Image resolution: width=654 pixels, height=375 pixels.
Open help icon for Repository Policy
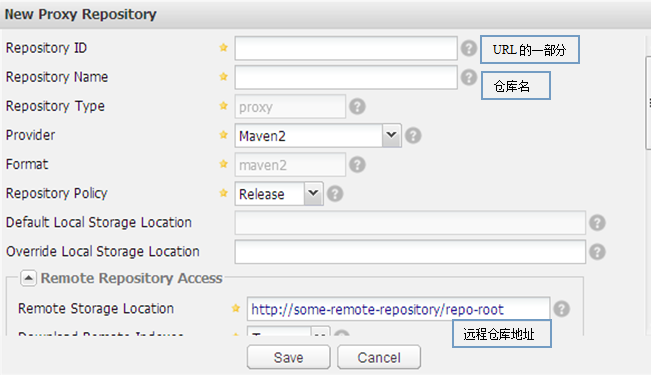coord(335,194)
